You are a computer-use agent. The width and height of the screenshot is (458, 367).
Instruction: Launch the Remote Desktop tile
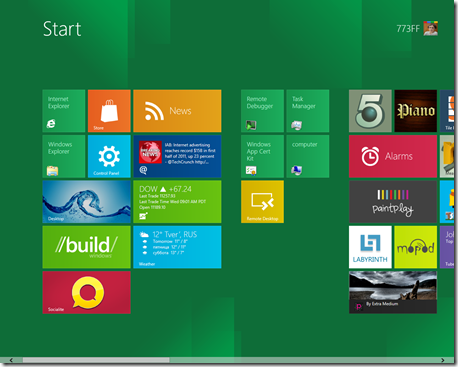pyautogui.click(x=262, y=201)
